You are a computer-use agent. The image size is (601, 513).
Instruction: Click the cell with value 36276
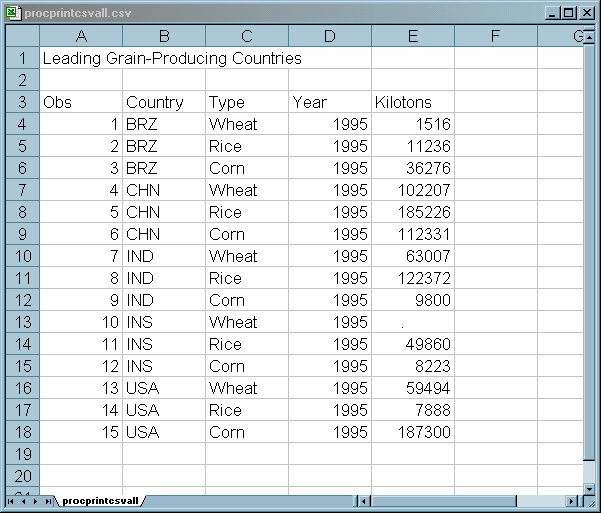[413, 168]
